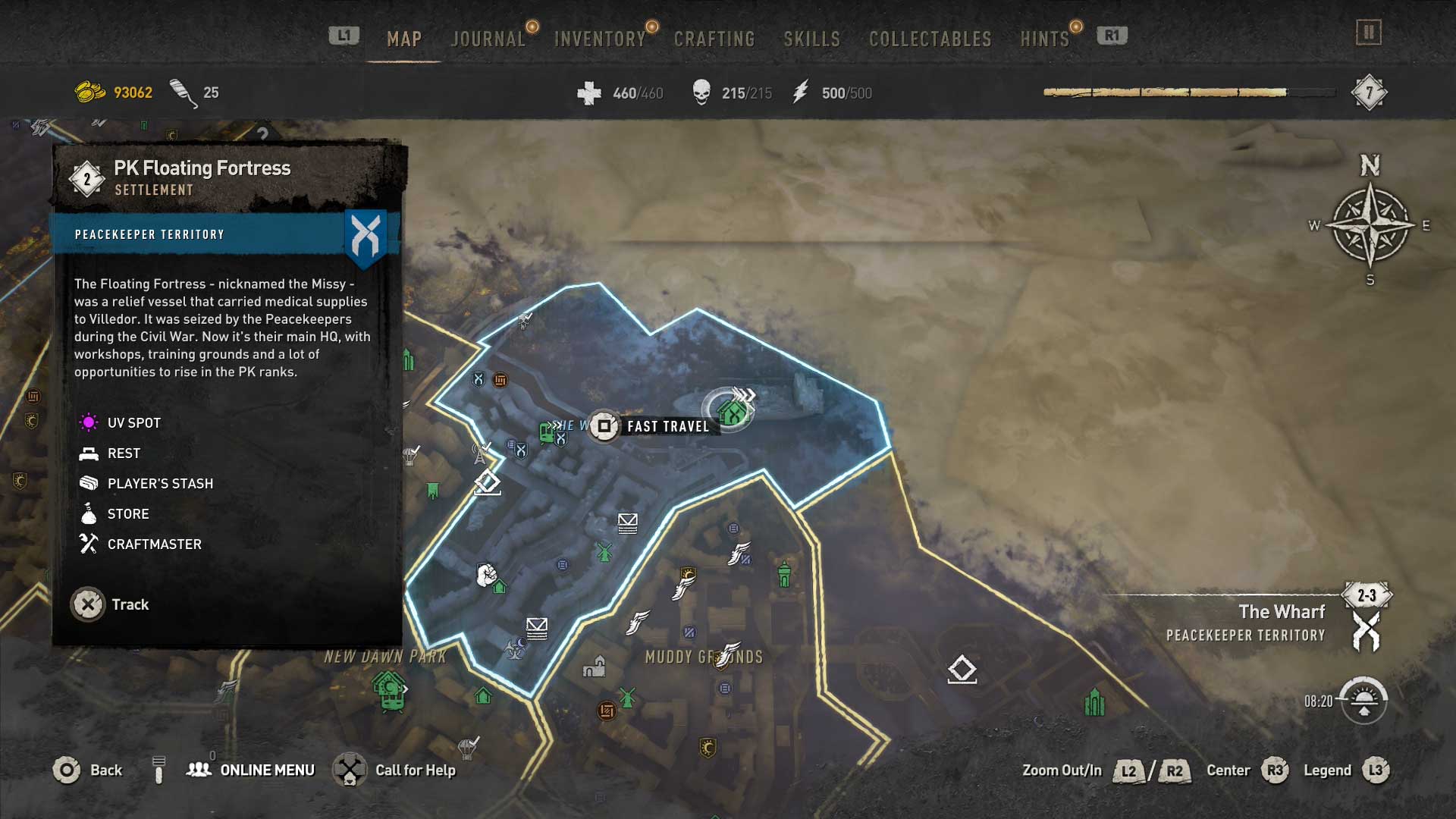Screen dimensions: 1456x819
Task: Go Back with the circle button
Action: (x=87, y=770)
